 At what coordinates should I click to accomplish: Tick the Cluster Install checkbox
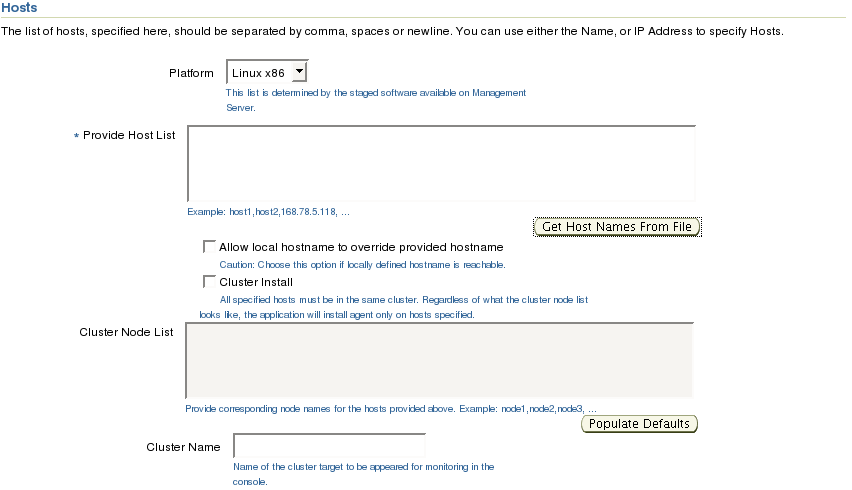[209, 281]
